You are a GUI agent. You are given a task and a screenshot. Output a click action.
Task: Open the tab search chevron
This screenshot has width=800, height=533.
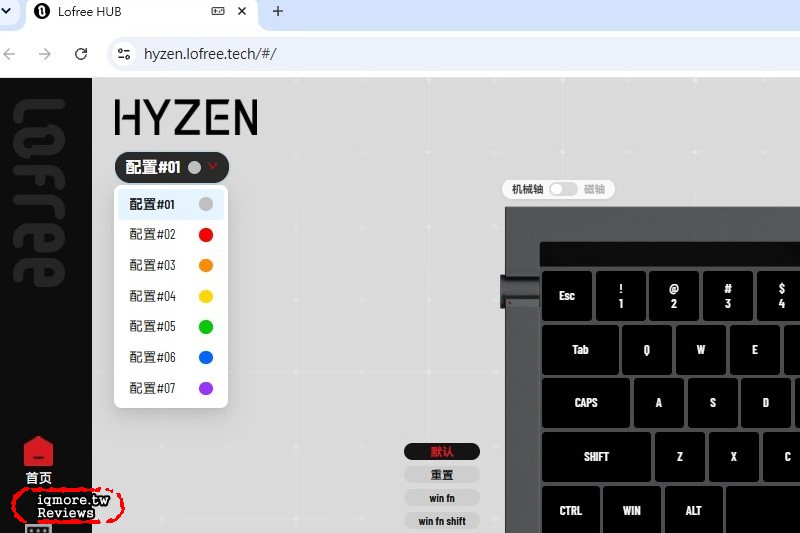pyautogui.click(x=6, y=10)
